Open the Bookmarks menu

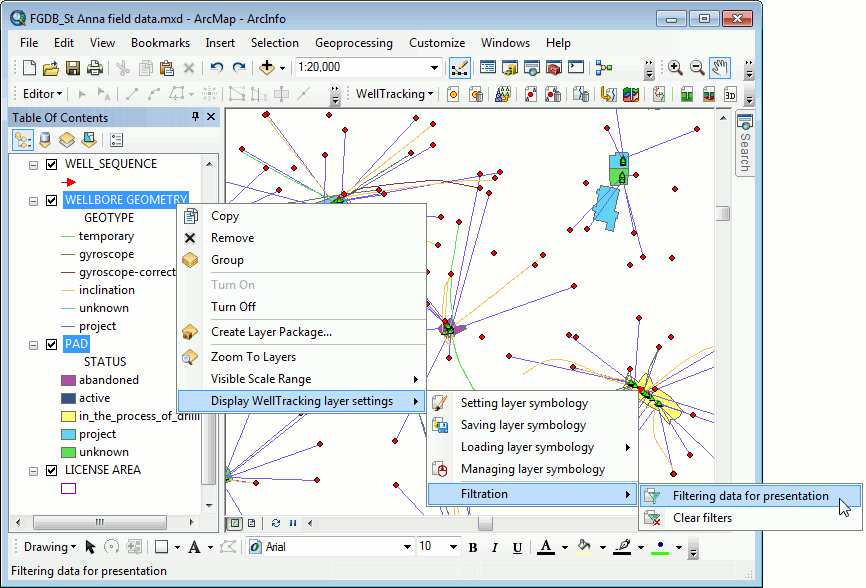point(160,43)
